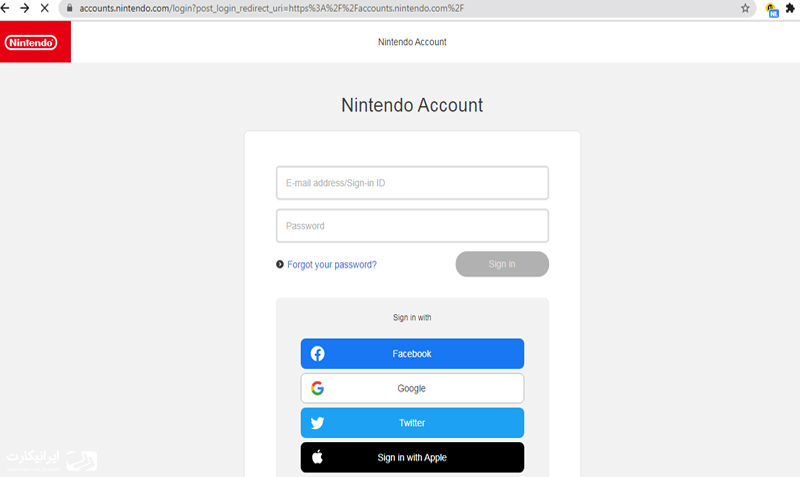Click the red Nintendo logo
Screen dimensions: 800x477
35,42
